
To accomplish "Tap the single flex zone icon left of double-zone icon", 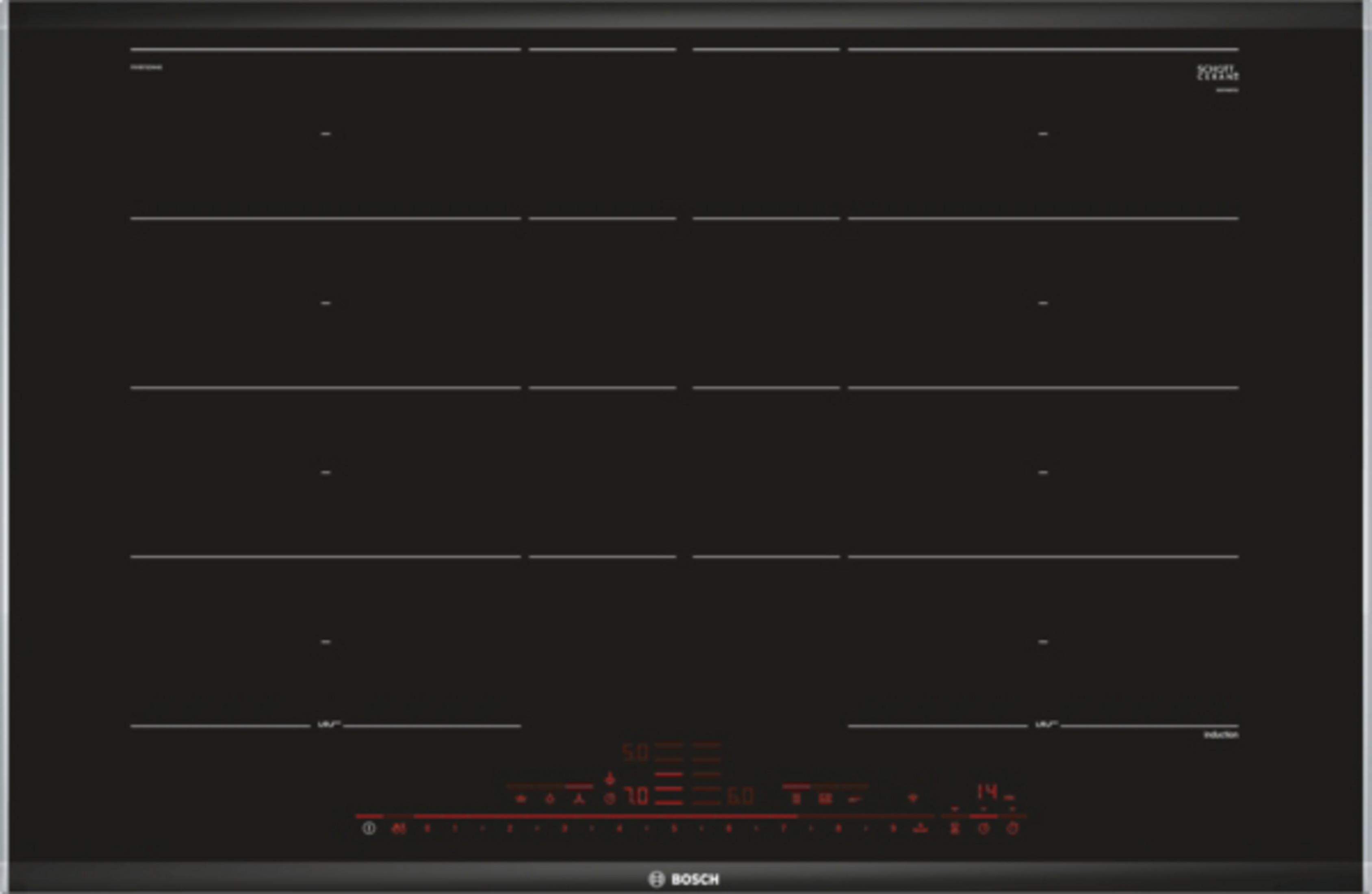I will click(796, 799).
